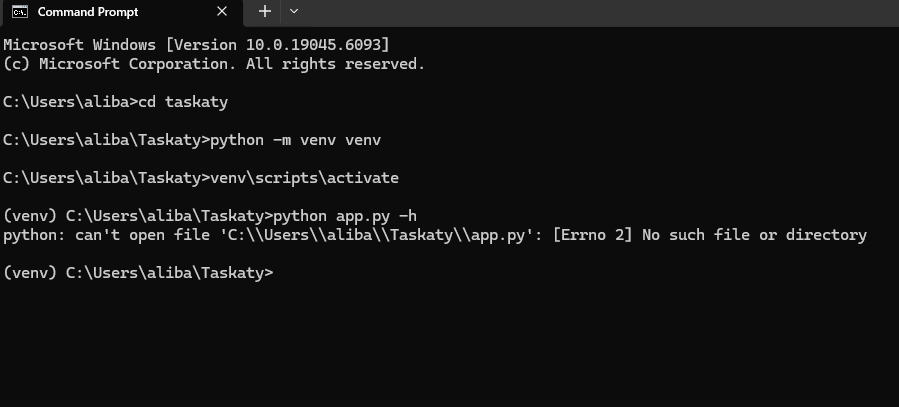899x407 pixels.
Task: Click the 'python app.py -h' command
Action: click(x=344, y=216)
